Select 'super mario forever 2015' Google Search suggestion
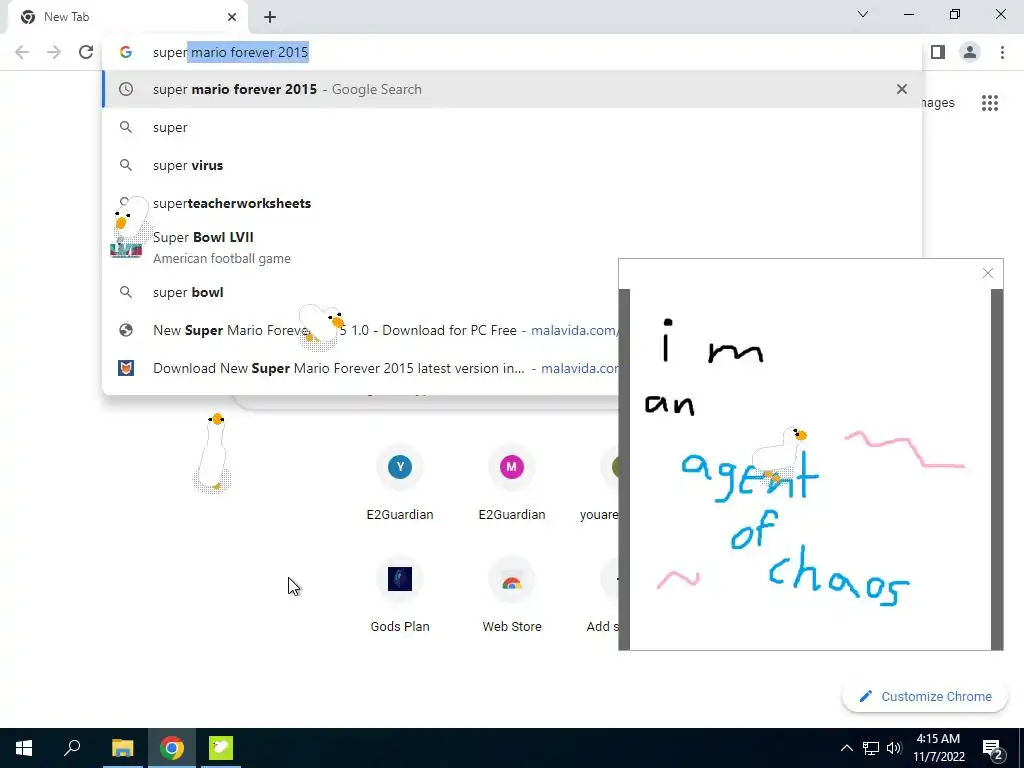Image resolution: width=1024 pixels, height=768 pixels. [512, 89]
